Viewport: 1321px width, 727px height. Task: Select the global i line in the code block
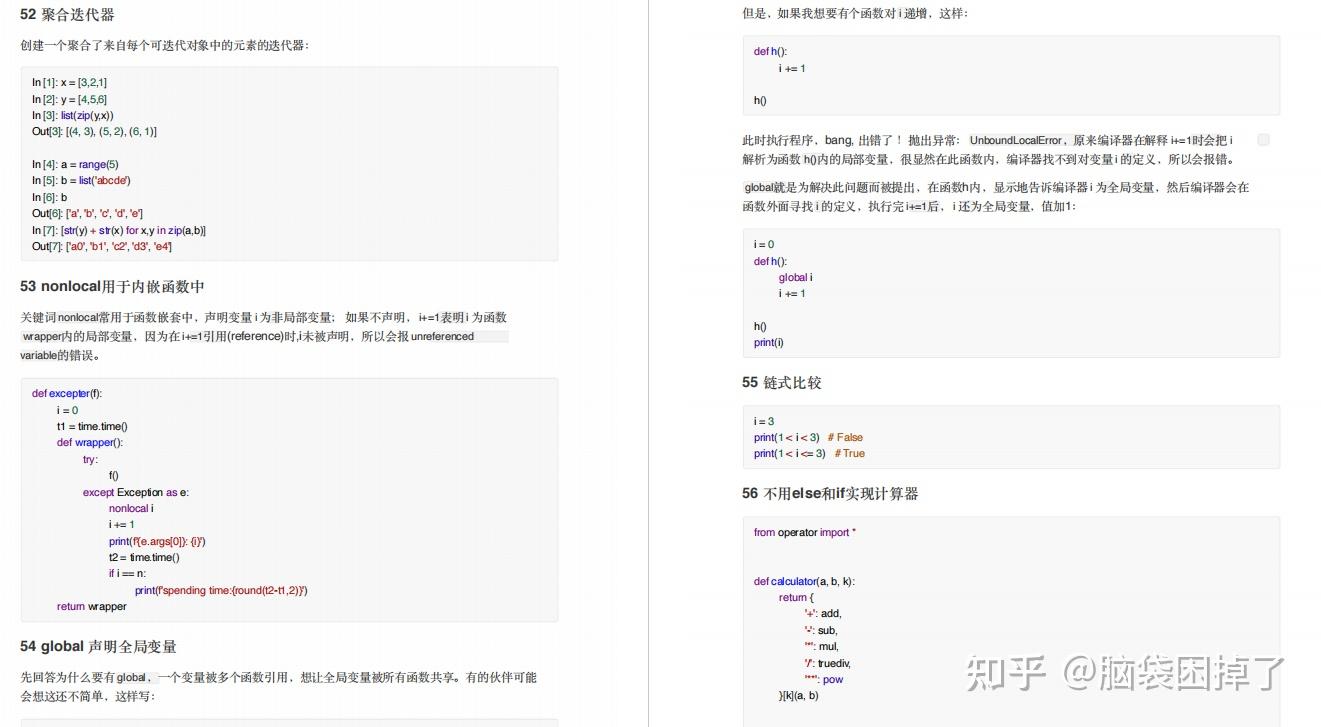pos(795,277)
